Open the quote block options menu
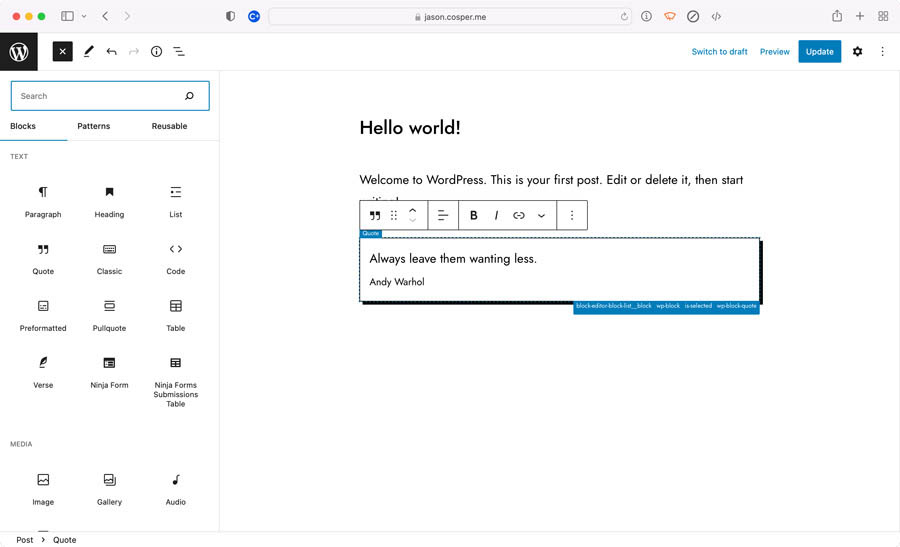 572,215
